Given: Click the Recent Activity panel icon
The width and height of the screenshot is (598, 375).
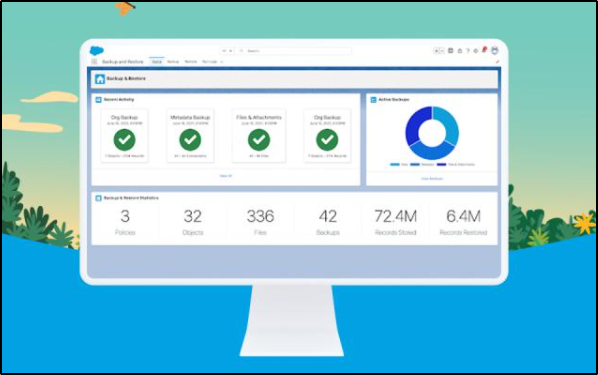Looking at the screenshot, I should coord(98,100).
